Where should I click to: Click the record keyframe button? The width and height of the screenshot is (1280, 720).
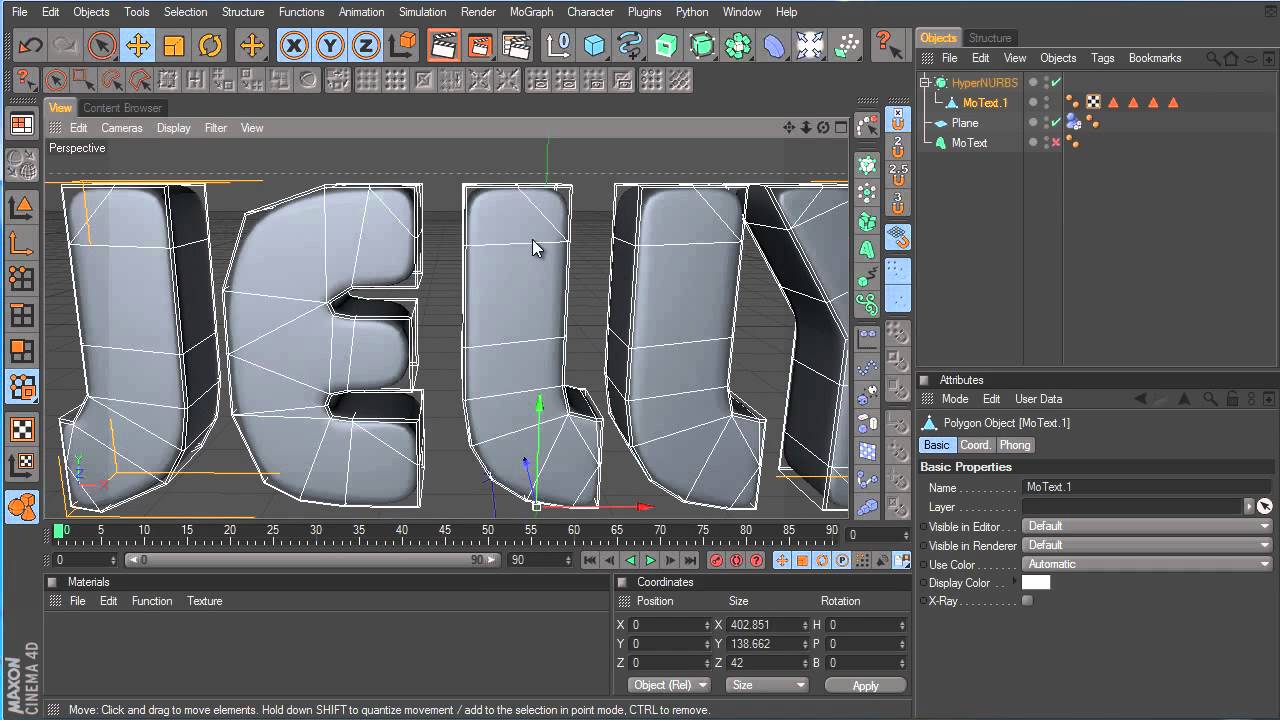(x=716, y=561)
